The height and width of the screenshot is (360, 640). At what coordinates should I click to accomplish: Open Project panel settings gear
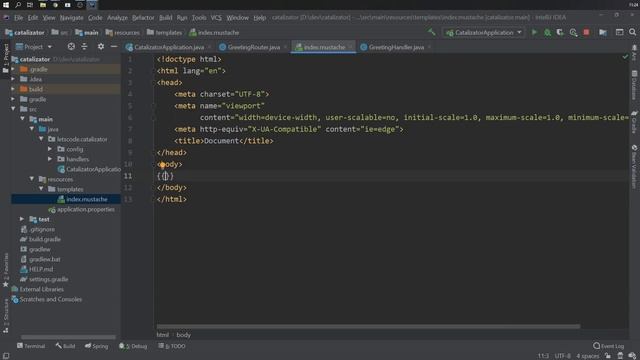101,47
